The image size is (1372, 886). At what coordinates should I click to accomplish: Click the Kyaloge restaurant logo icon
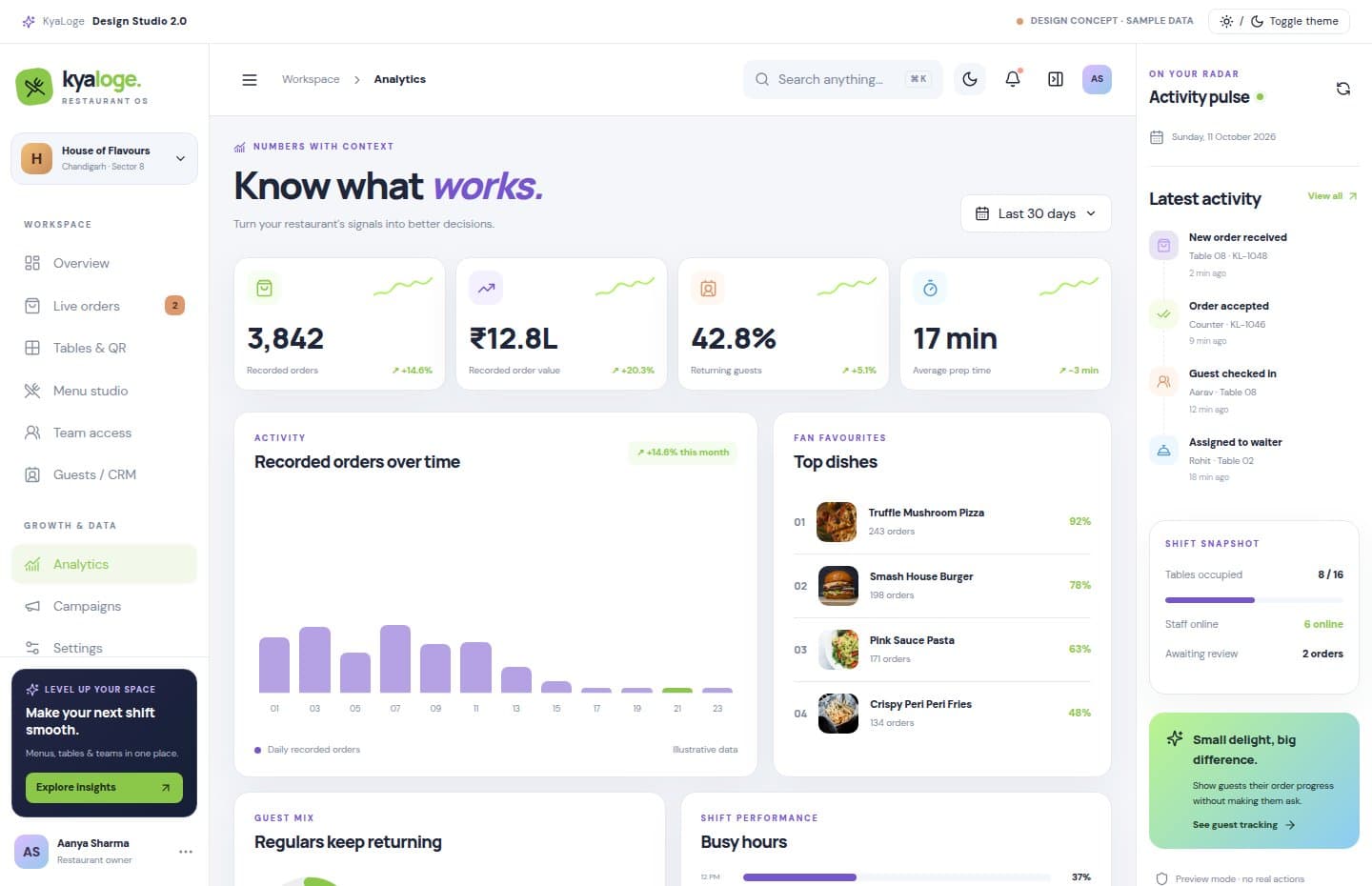(x=34, y=87)
